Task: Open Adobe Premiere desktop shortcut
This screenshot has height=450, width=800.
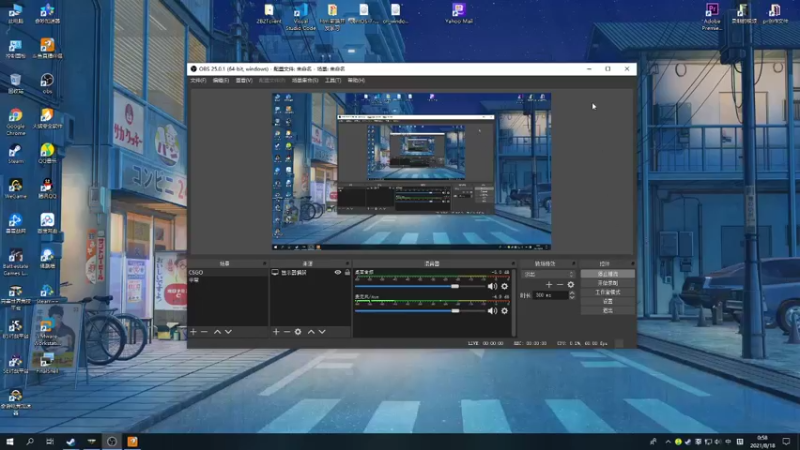Action: pyautogui.click(x=712, y=16)
